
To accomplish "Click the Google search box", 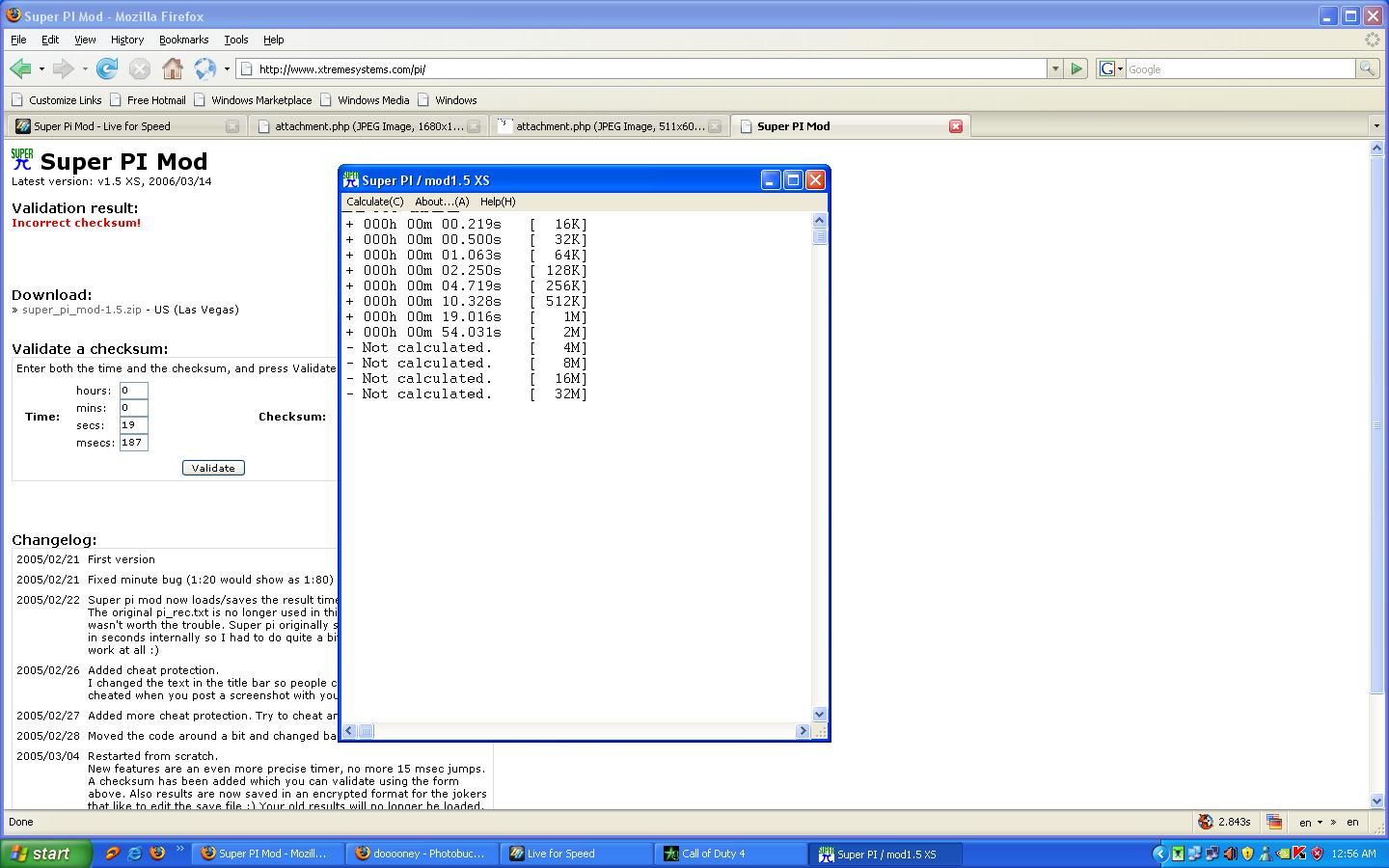I will coord(1240,69).
